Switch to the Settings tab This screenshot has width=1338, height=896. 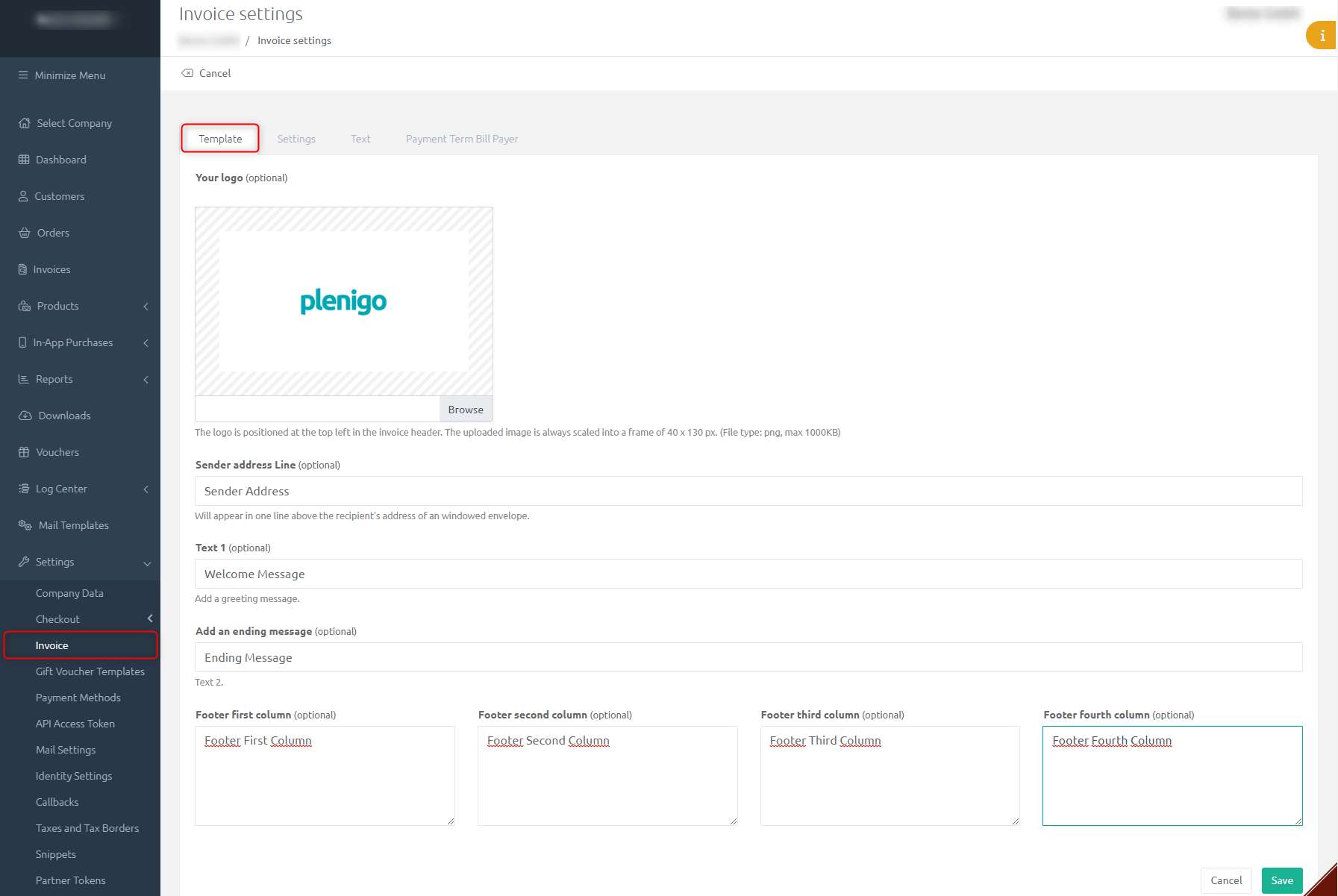click(296, 139)
